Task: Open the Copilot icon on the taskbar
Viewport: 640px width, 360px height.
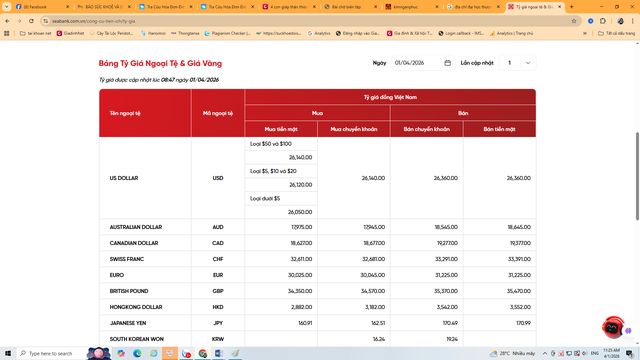Action: click(x=121, y=353)
